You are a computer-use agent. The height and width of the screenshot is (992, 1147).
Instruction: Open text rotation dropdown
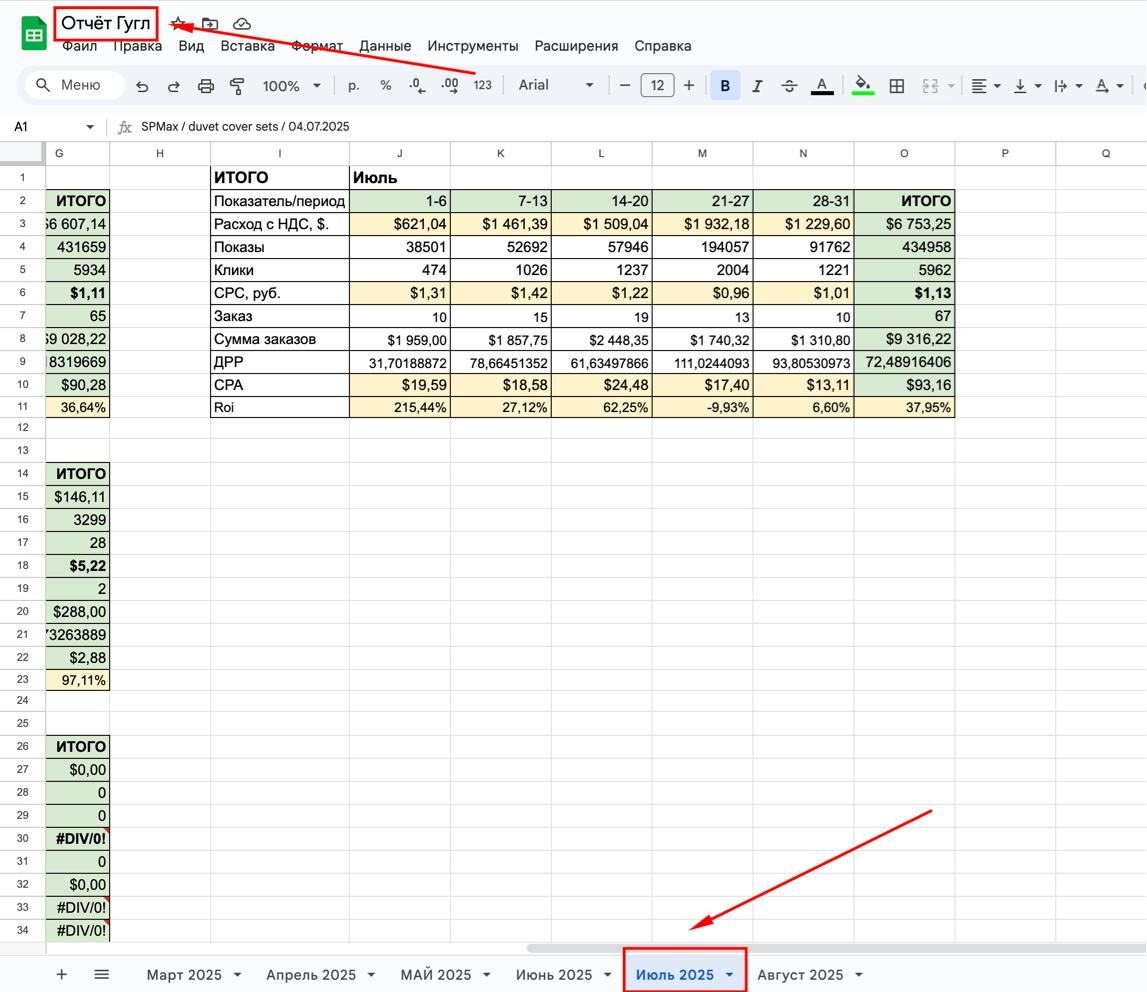tap(1109, 86)
